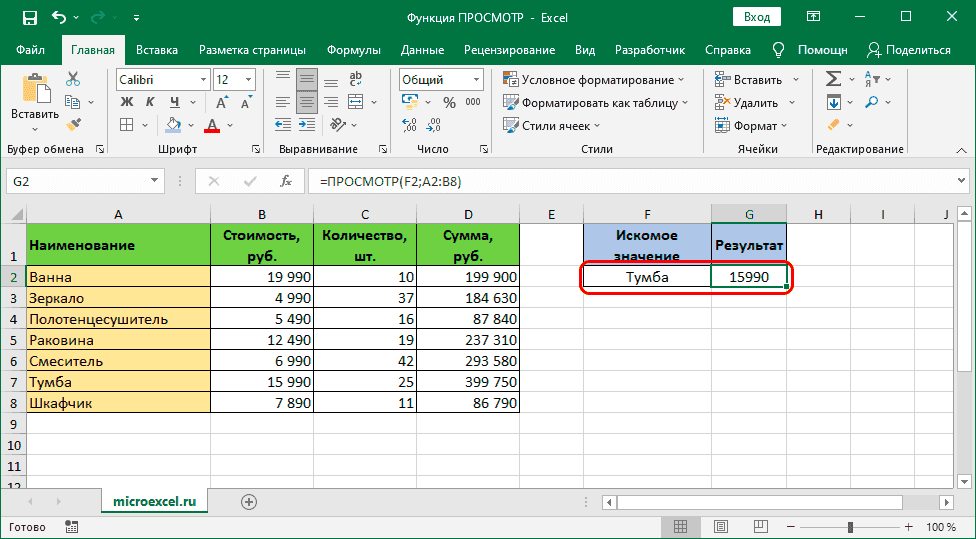Screen dimensions: 976x539
Task: Toggle italic formatting (К)
Action: click(x=151, y=102)
